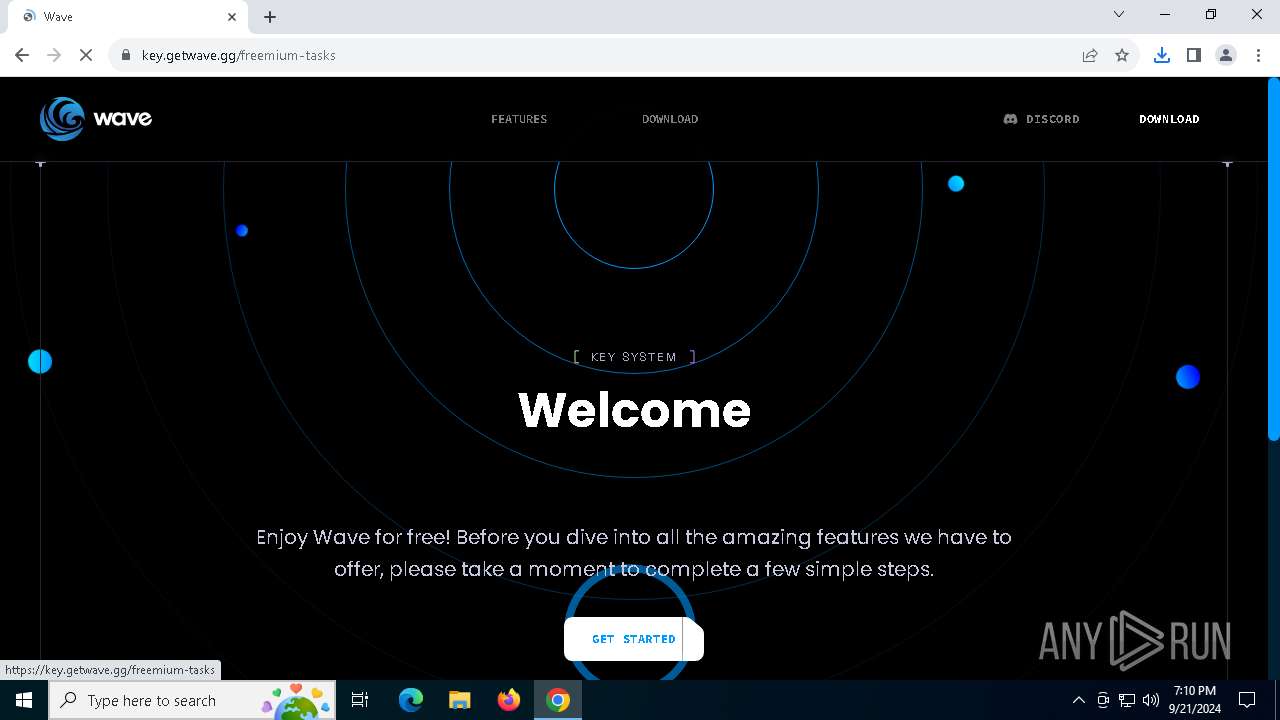This screenshot has width=1280, height=720.
Task: Open Windows notification center
Action: pos(1247,700)
